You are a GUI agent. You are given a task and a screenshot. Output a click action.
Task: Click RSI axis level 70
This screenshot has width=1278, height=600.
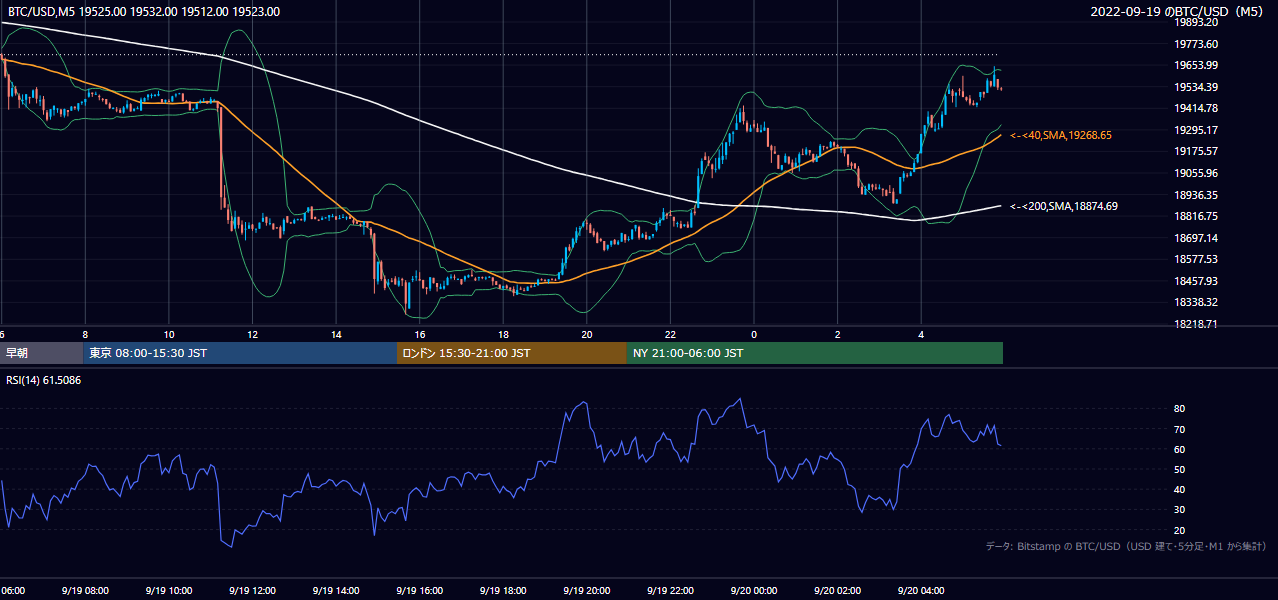coord(1180,429)
